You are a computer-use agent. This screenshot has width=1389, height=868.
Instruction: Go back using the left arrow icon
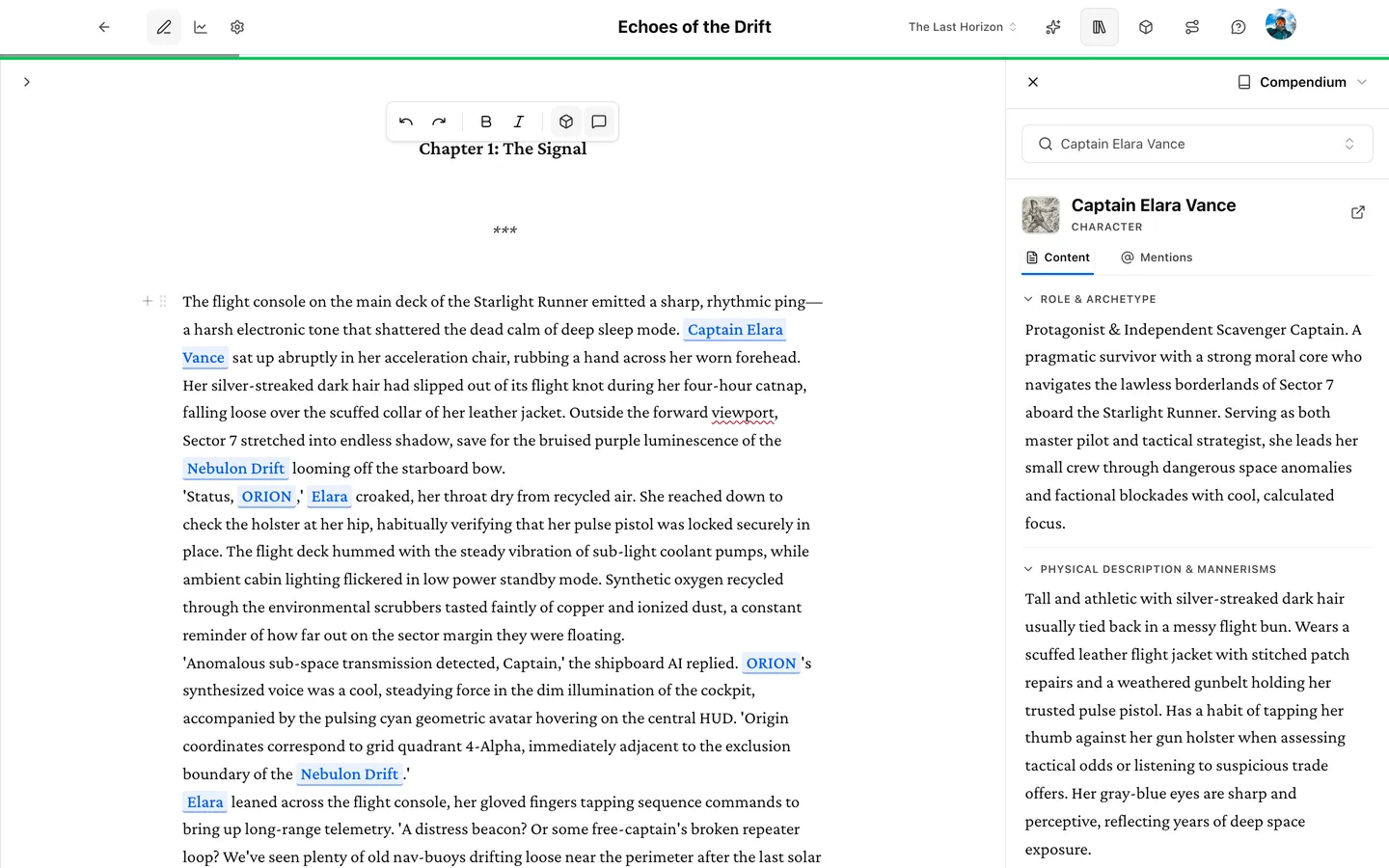point(104,27)
